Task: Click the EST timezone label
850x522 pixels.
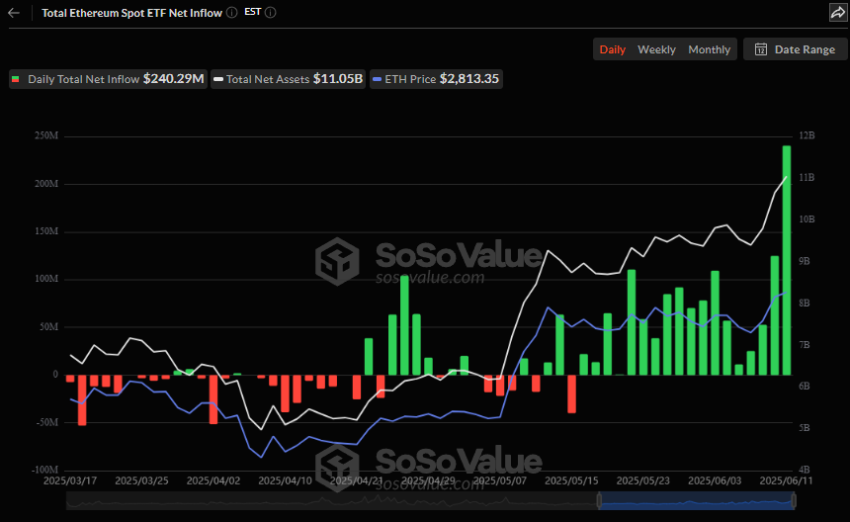Action: pyautogui.click(x=252, y=13)
